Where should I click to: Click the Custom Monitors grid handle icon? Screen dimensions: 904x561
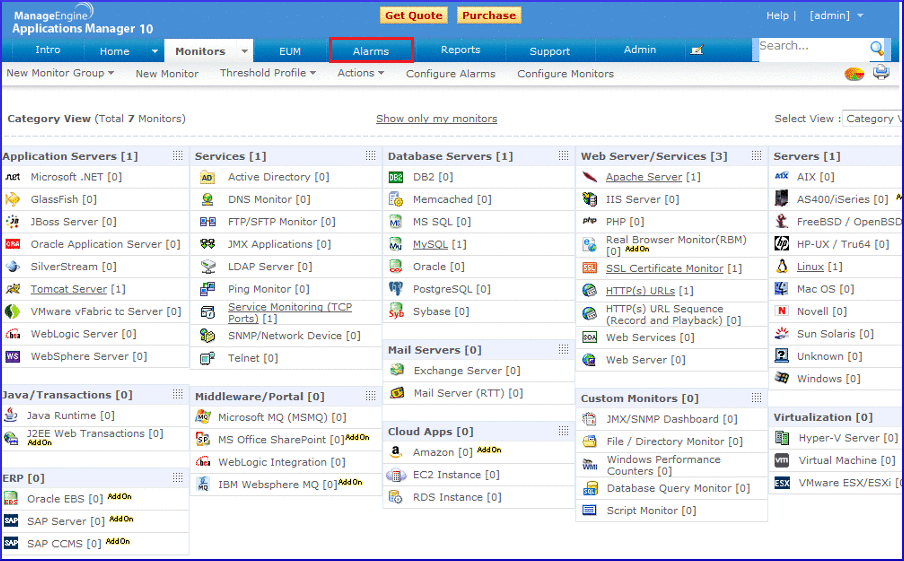pos(756,397)
